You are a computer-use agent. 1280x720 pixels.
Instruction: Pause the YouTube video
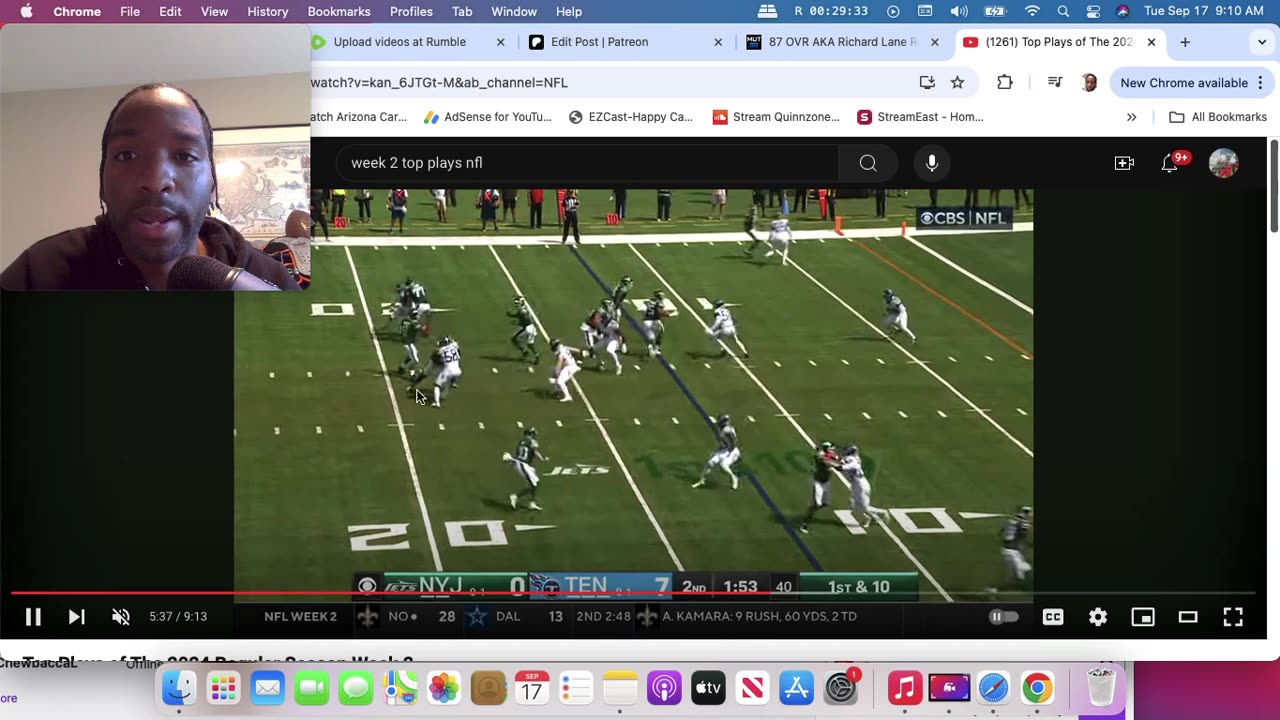pyautogui.click(x=33, y=617)
